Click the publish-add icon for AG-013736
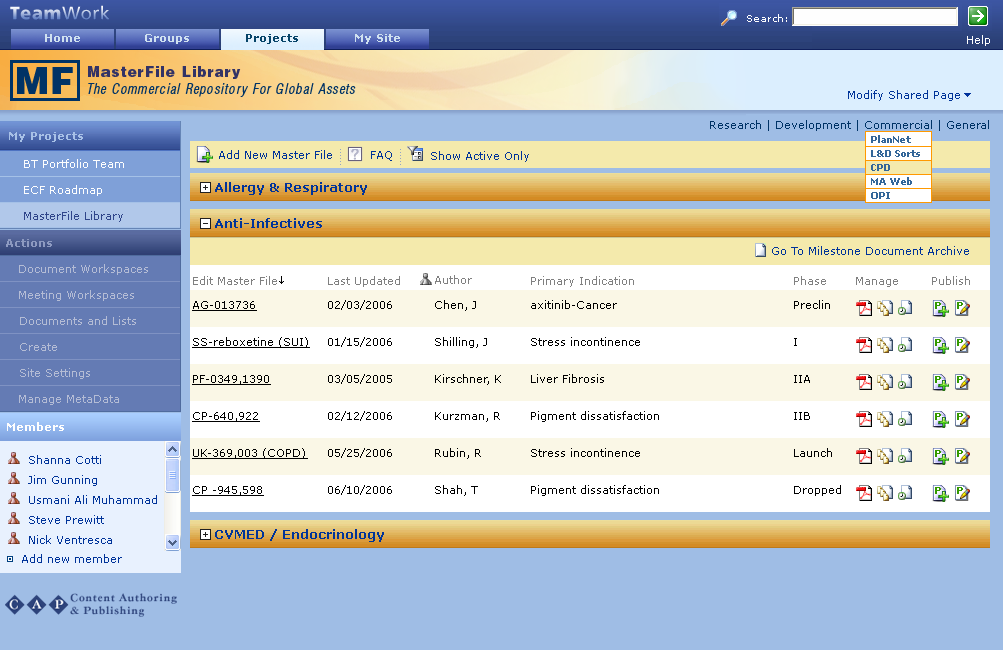 (940, 308)
